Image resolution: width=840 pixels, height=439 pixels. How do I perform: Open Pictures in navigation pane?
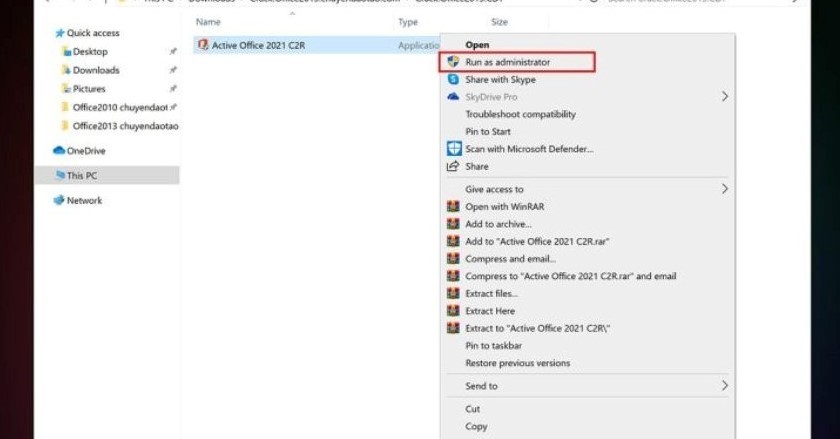click(x=89, y=89)
